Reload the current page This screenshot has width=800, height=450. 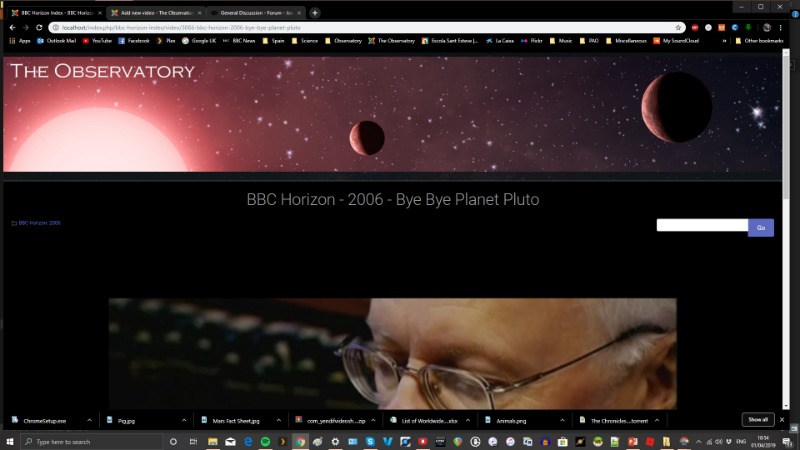(x=39, y=28)
